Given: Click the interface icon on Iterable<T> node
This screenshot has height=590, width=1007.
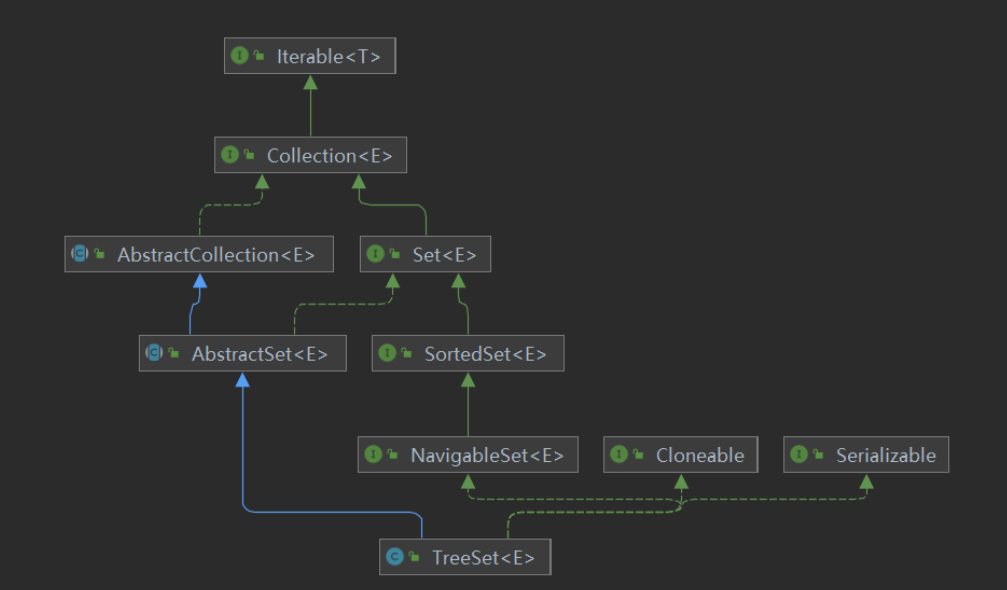Looking at the screenshot, I should click(x=240, y=56).
